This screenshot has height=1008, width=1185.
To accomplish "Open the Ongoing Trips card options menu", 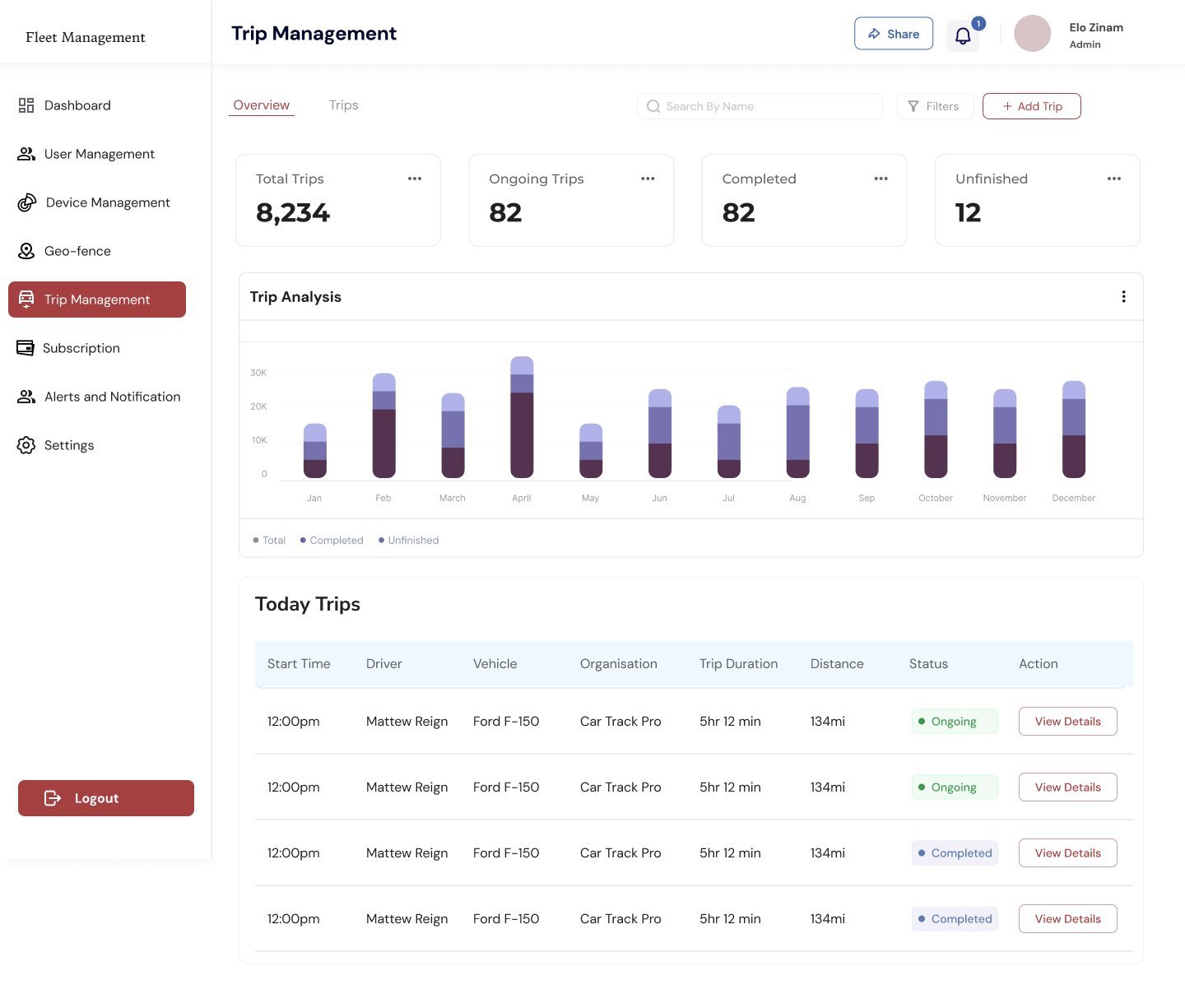I will tap(648, 179).
